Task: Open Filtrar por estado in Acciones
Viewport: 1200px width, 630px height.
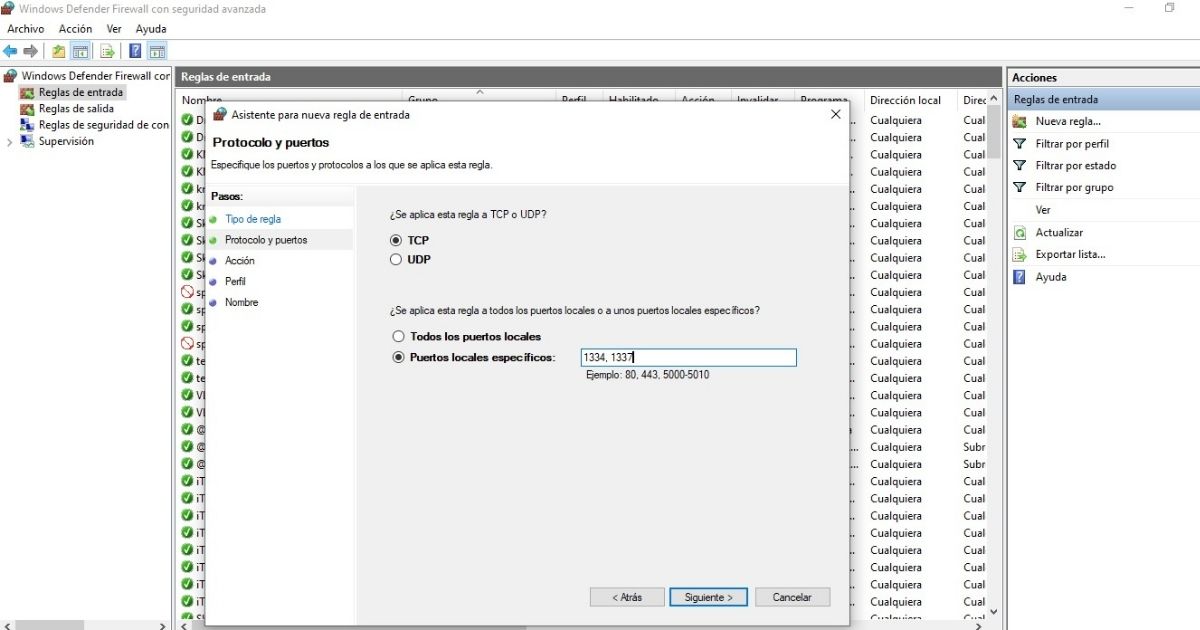Action: (x=1075, y=166)
